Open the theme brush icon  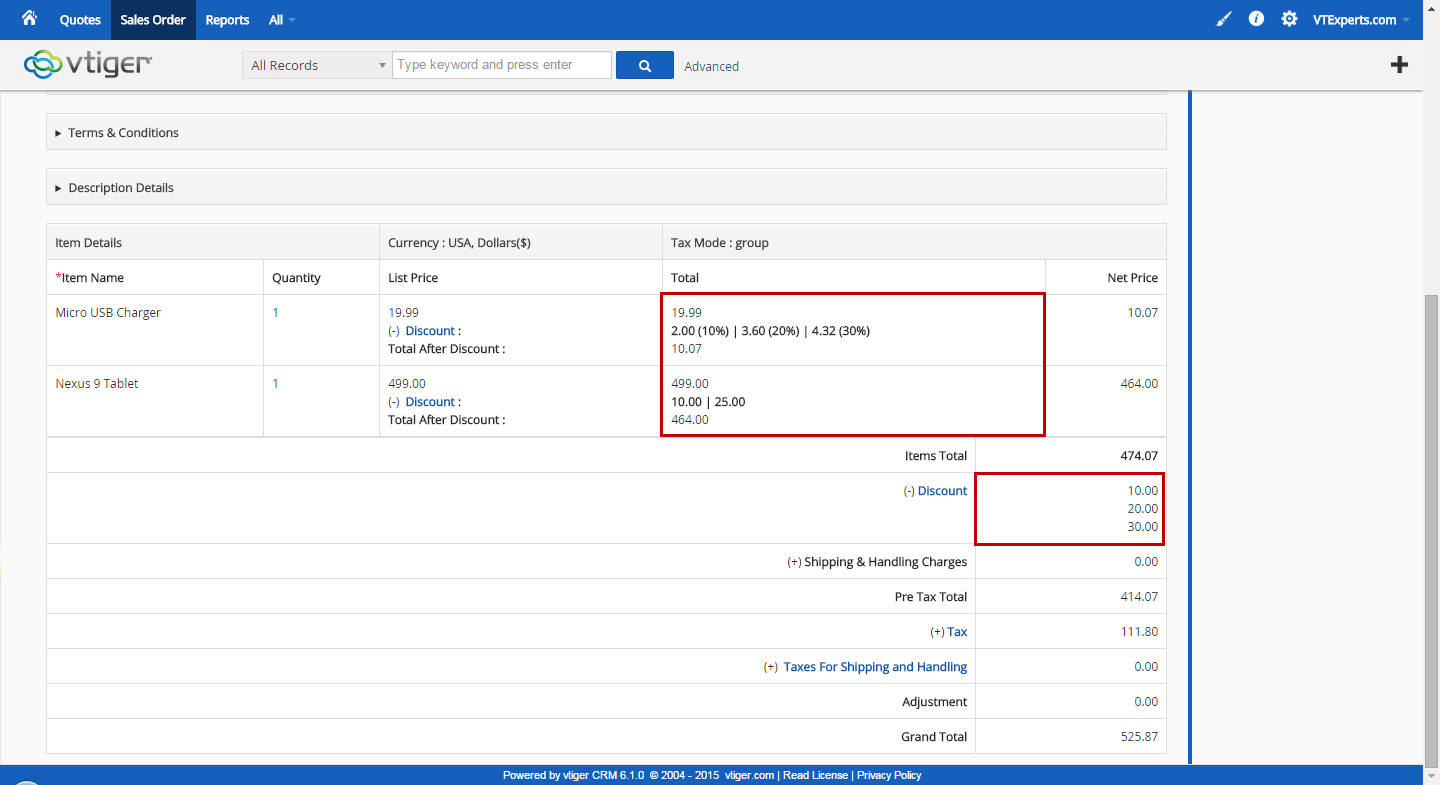click(x=1224, y=19)
